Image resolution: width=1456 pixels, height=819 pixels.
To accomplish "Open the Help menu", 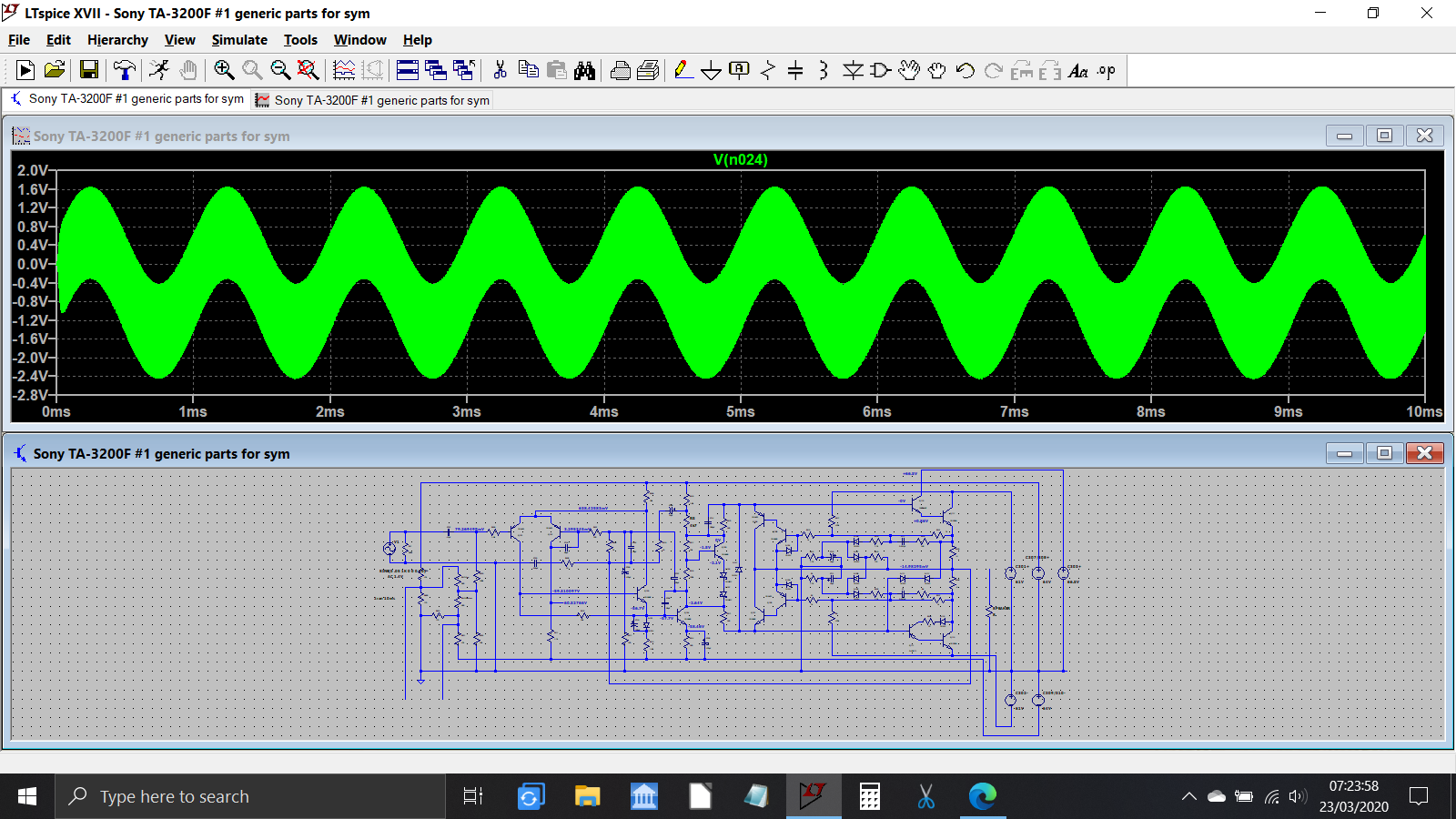I will [418, 39].
